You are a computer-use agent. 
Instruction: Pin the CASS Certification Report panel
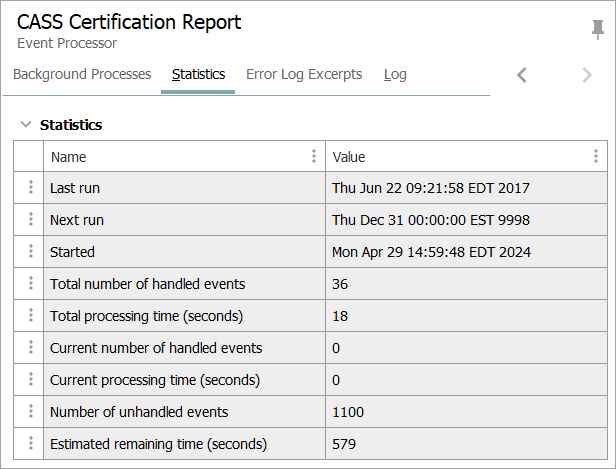click(598, 30)
